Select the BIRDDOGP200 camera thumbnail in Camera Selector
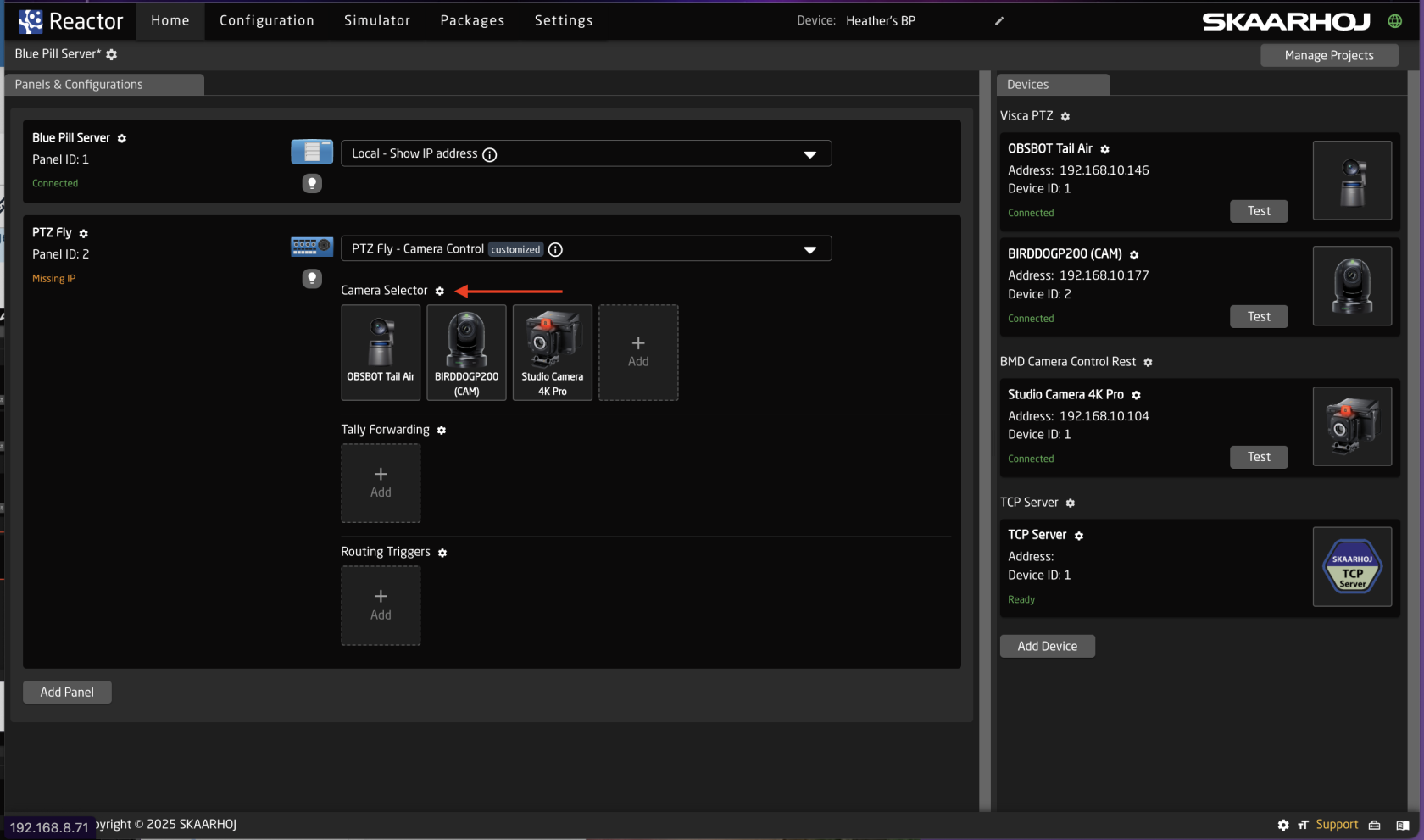This screenshot has width=1424, height=840. (x=466, y=353)
